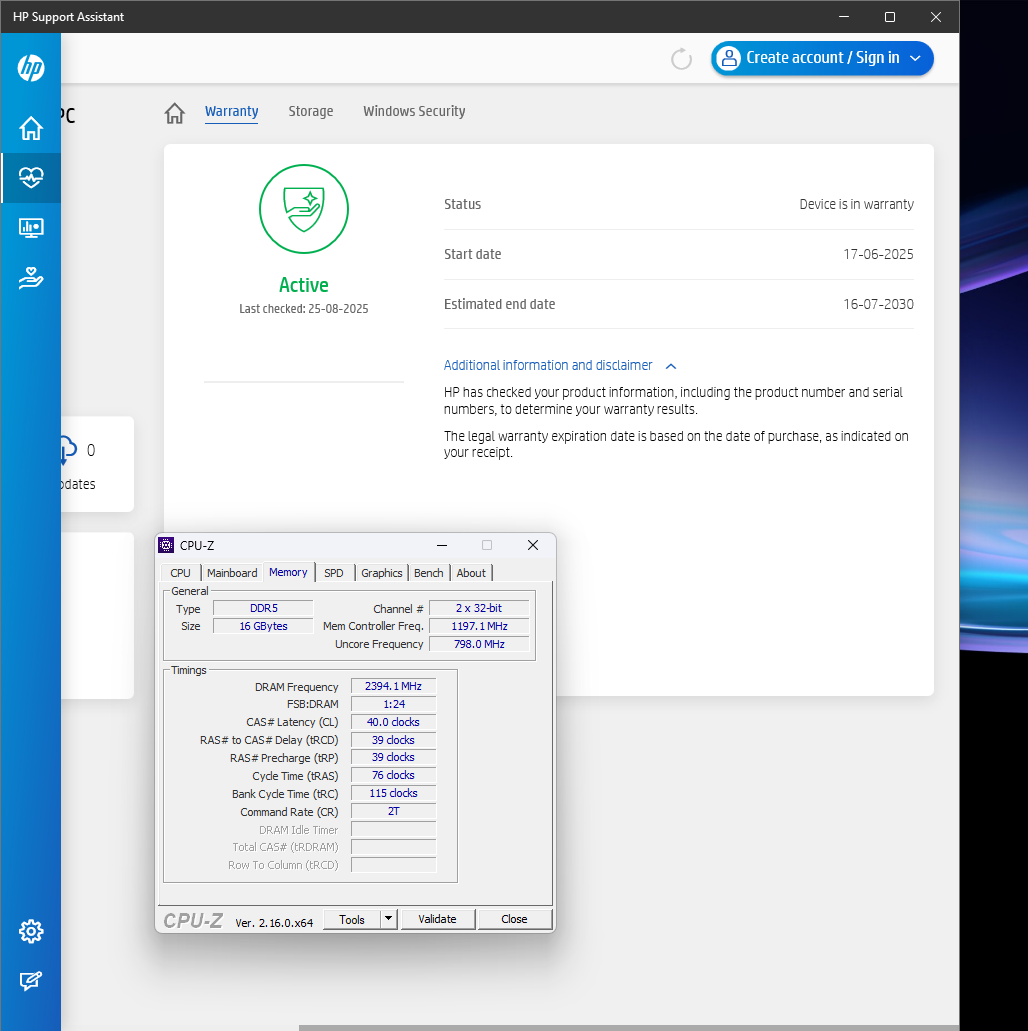Click the tRP value 39 clocks
The image size is (1028, 1031).
click(393, 757)
